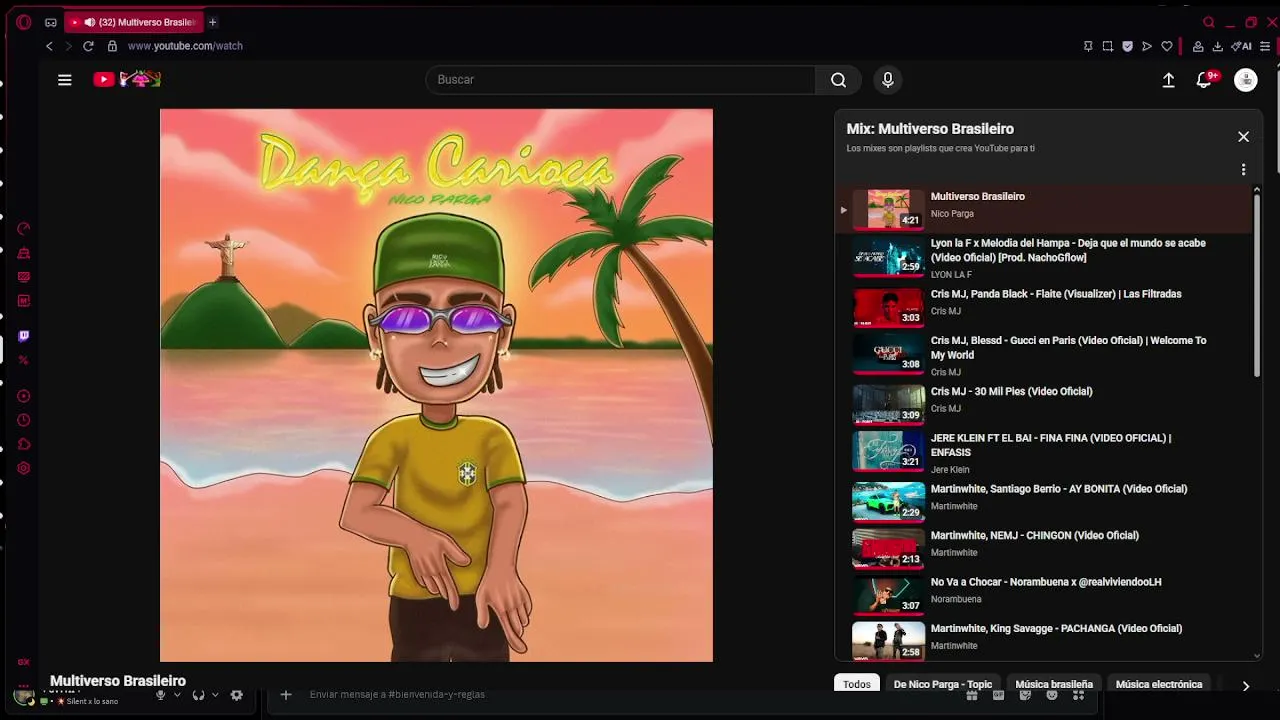The height and width of the screenshot is (720, 1280).
Task: Click the Discord message input field
Action: (x=630, y=695)
